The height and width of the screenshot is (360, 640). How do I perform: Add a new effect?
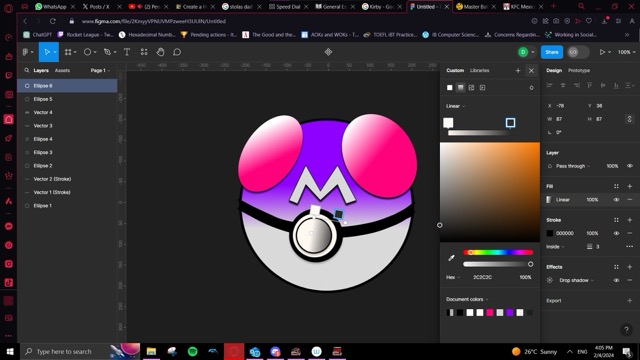click(629, 267)
